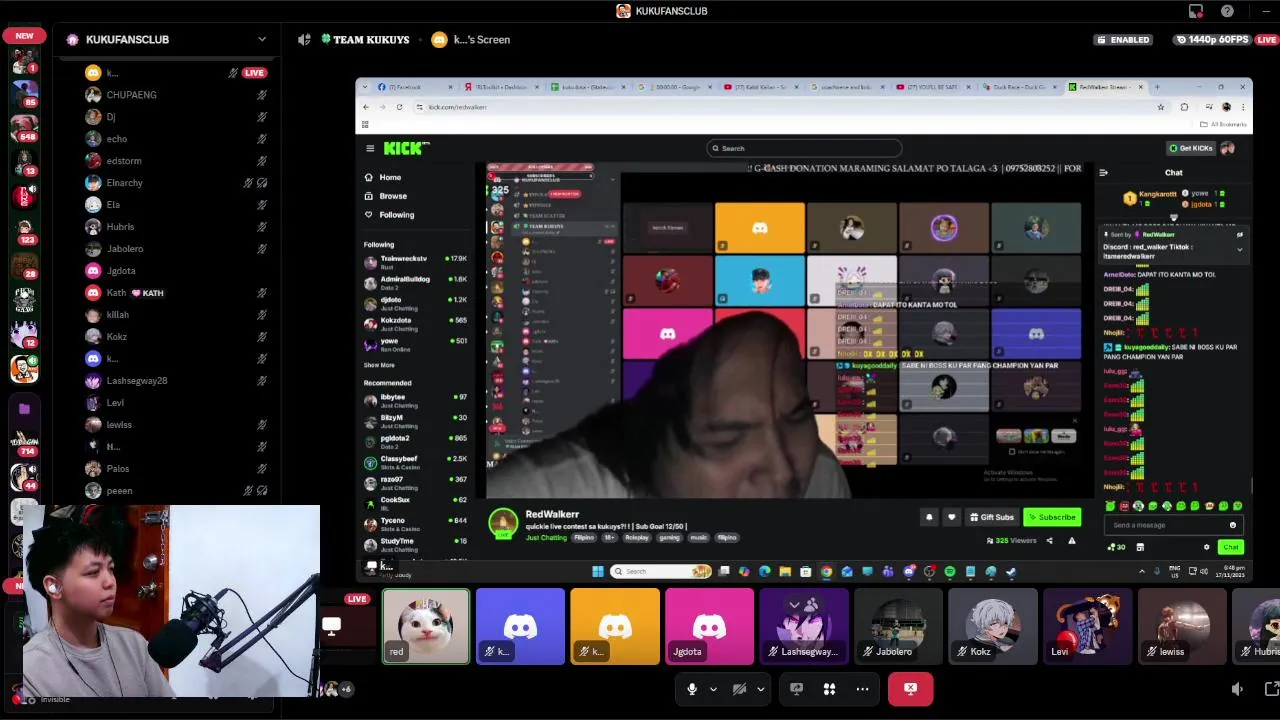1280x720 pixels.
Task: Select the Jabolero participant tile
Action: (898, 626)
